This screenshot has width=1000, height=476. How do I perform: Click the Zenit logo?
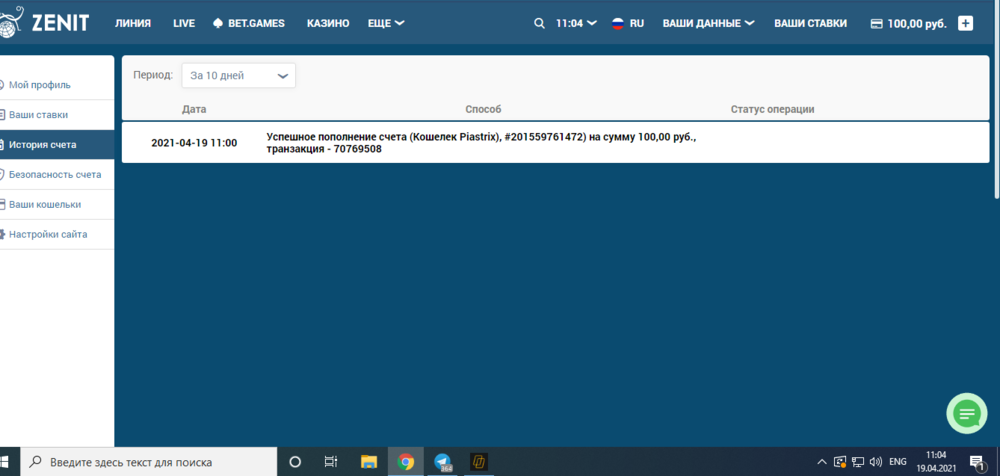point(45,23)
